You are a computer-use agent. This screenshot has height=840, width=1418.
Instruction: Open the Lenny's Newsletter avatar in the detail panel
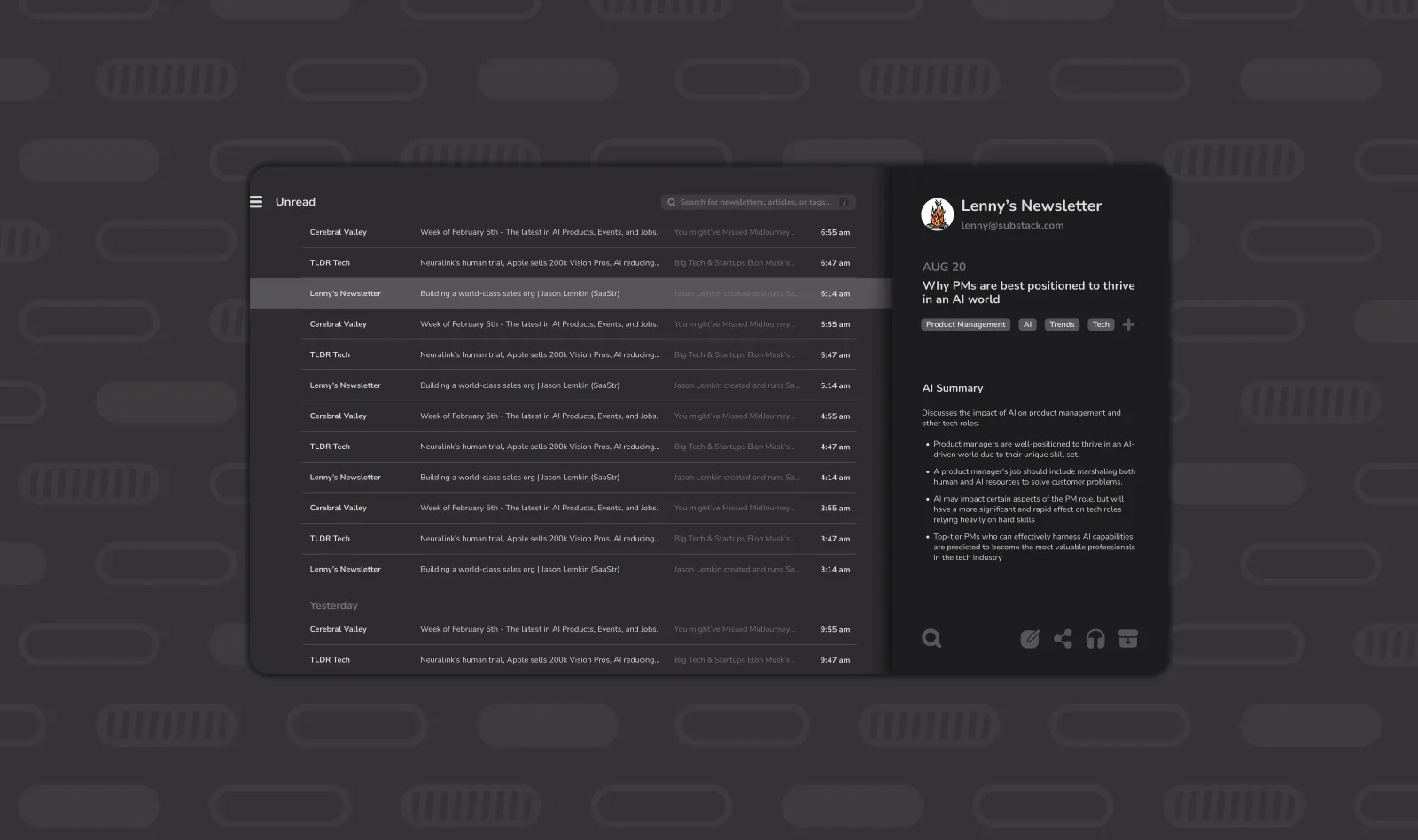tap(938, 214)
